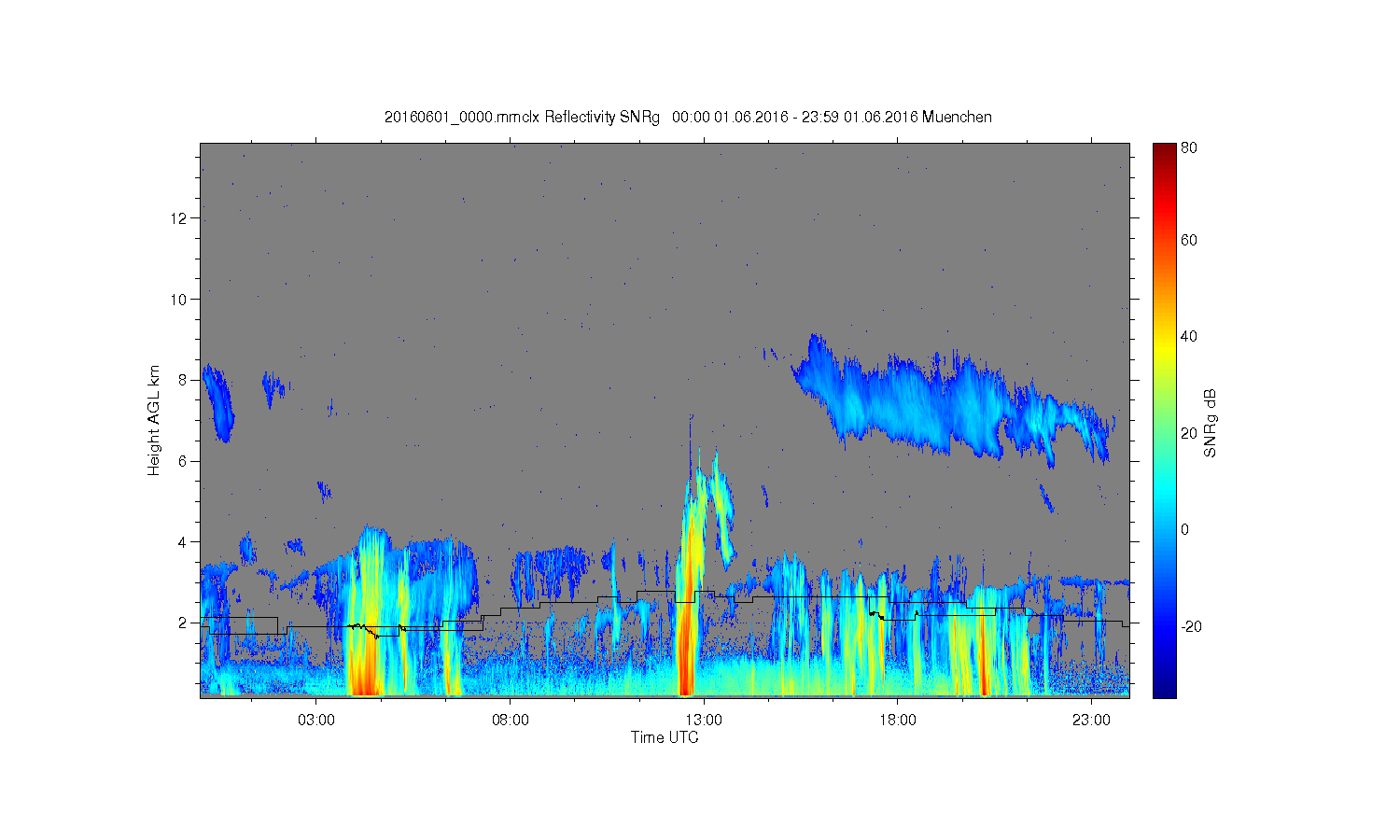The image size is (1400, 840).
Task: Click the 23:00 time tick label
Action: (x=1092, y=721)
